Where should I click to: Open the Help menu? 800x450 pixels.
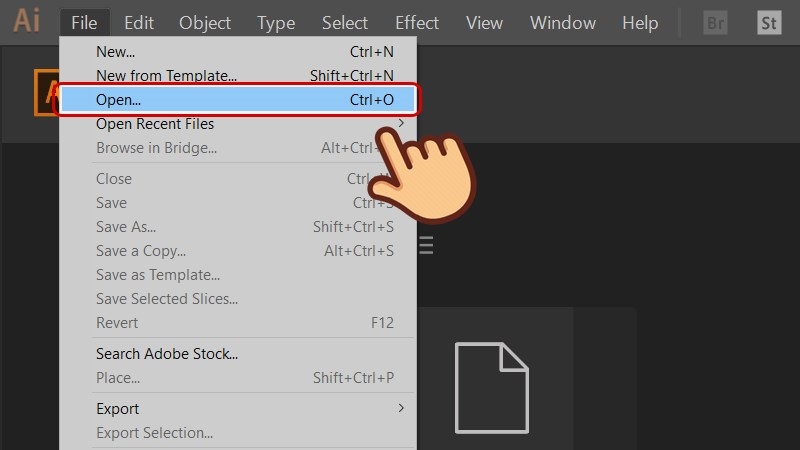(x=640, y=22)
